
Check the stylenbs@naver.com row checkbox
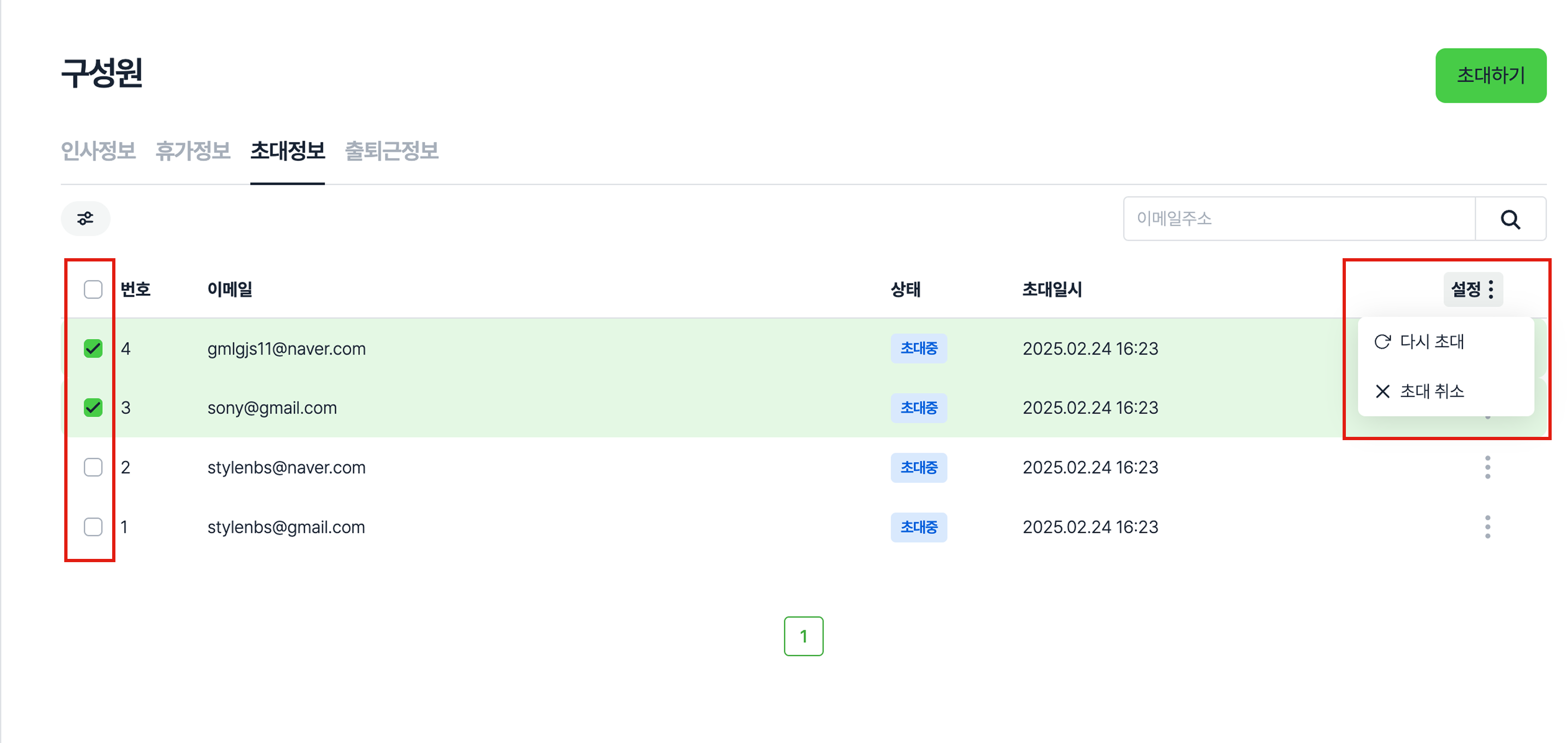(93, 467)
